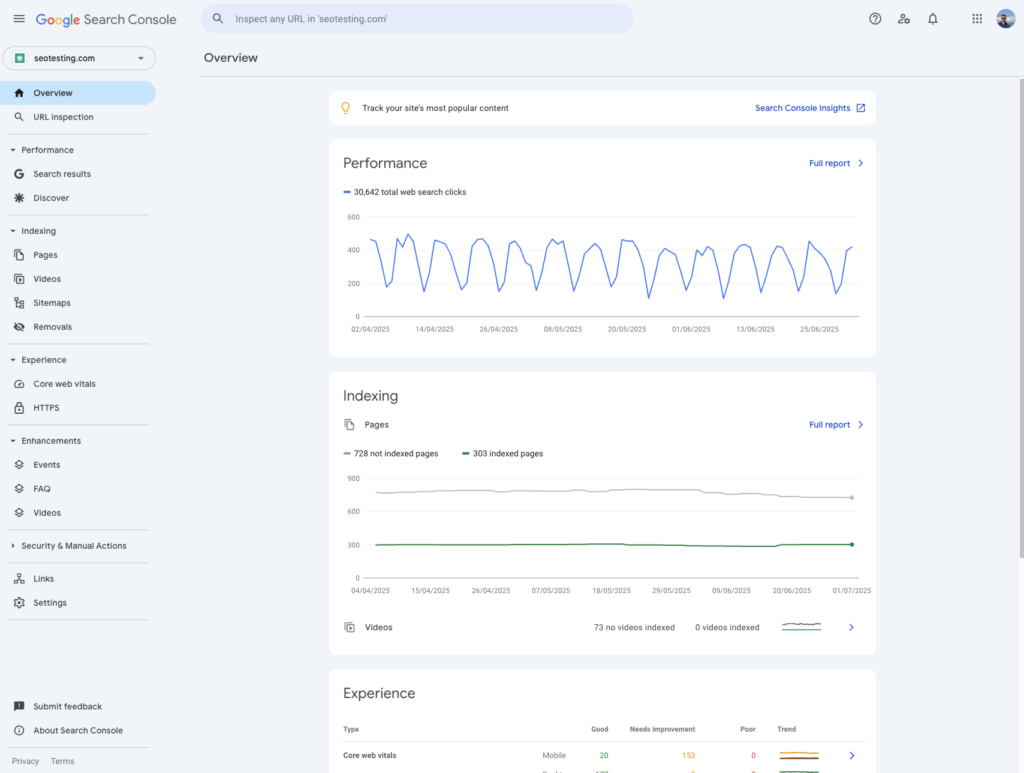
Task: Click the HTTPS lock icon in the sidebar
Action: tap(19, 408)
